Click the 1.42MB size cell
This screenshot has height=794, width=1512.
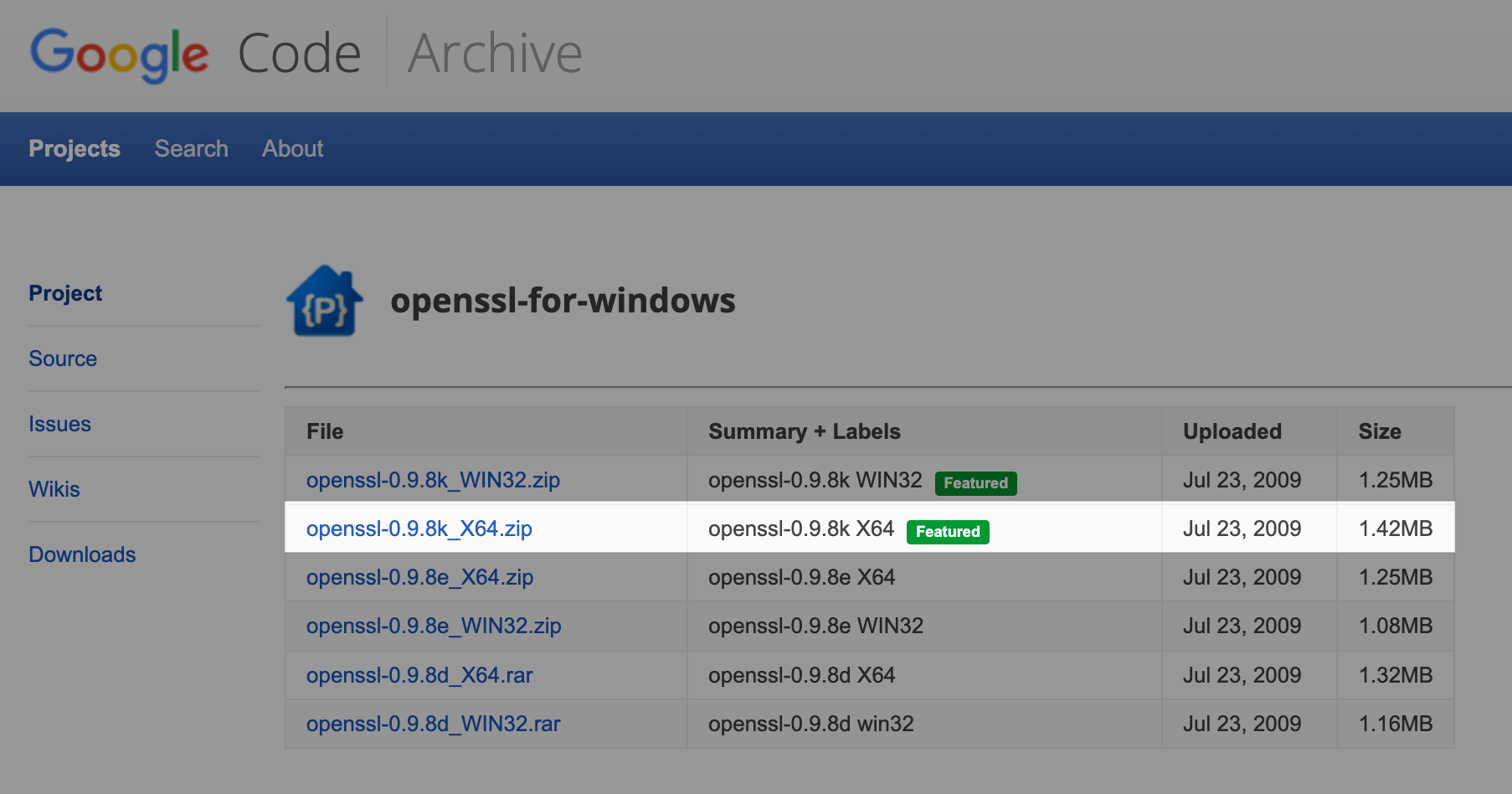point(1396,528)
